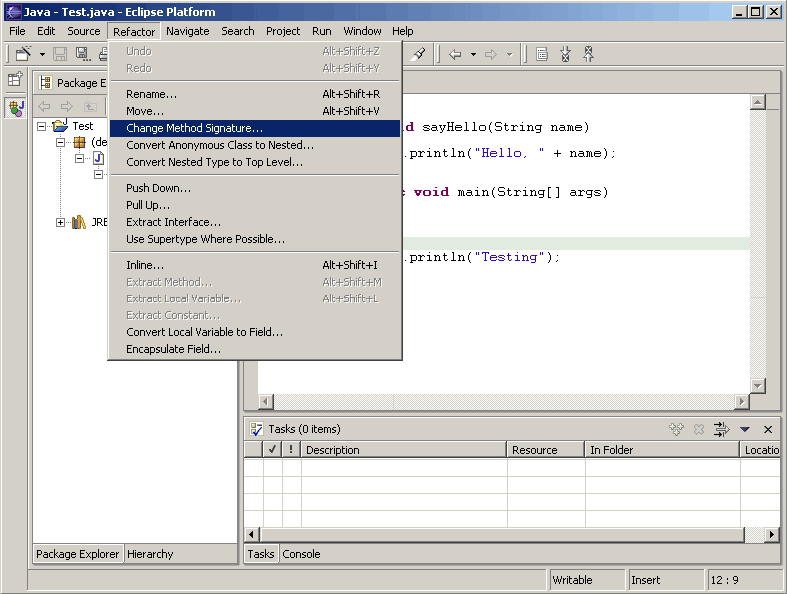This screenshot has width=787, height=594.
Task: Click Package Explorer Forward arrow
Action: (66, 106)
